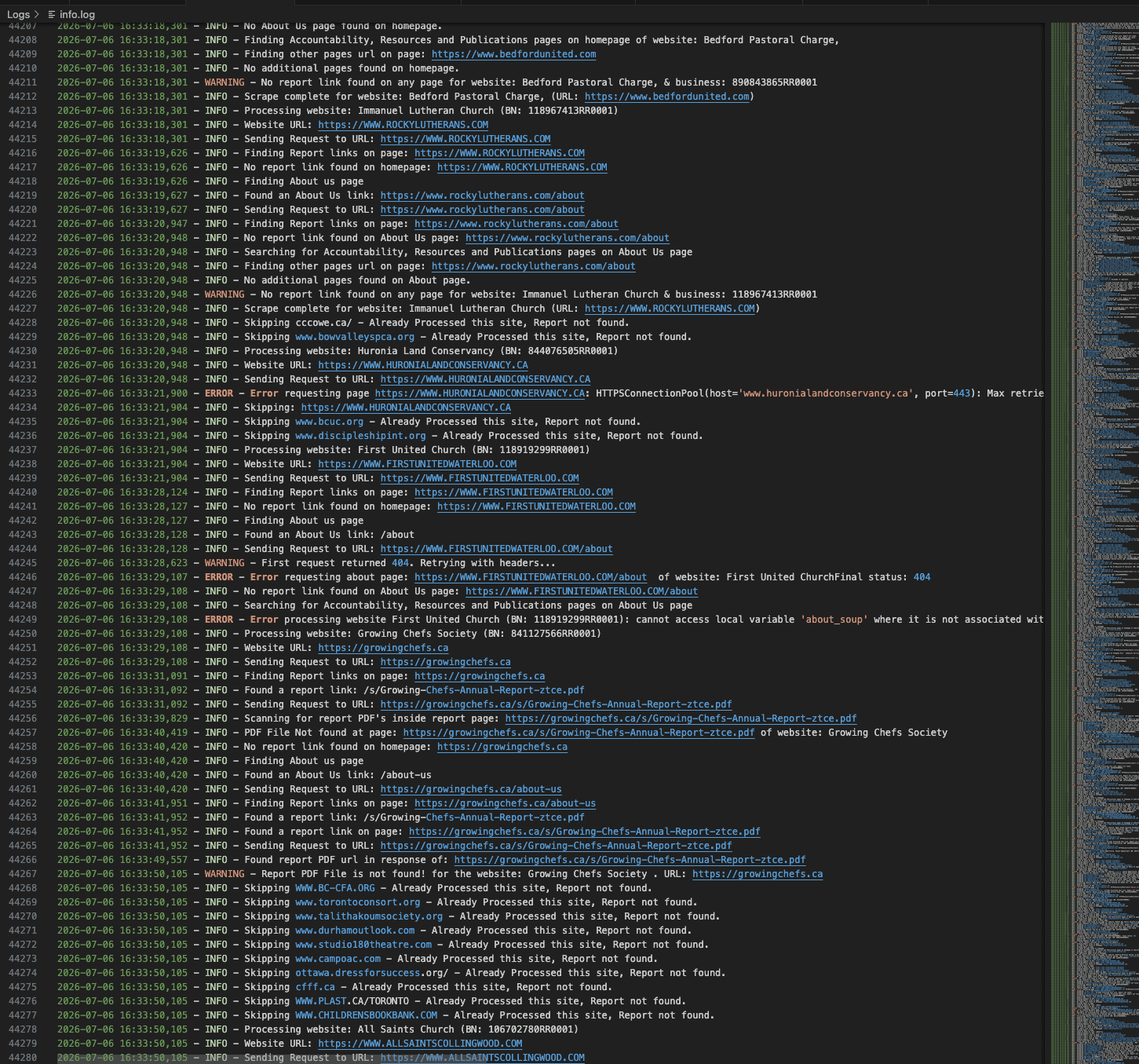Viewport: 1139px width, 1064px height.
Task: Open the Annual-Report PDF link on line 44256
Action: [681, 718]
